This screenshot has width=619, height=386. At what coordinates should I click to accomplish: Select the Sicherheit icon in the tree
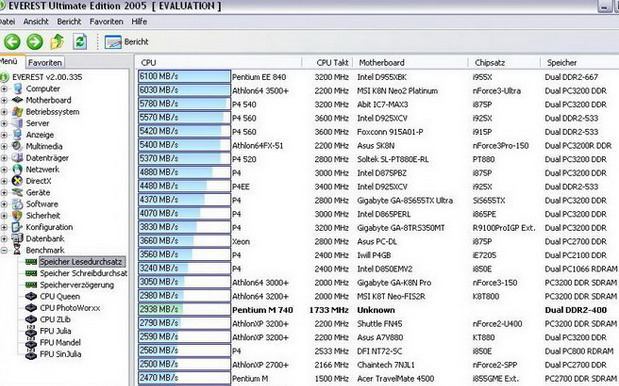click(18, 215)
